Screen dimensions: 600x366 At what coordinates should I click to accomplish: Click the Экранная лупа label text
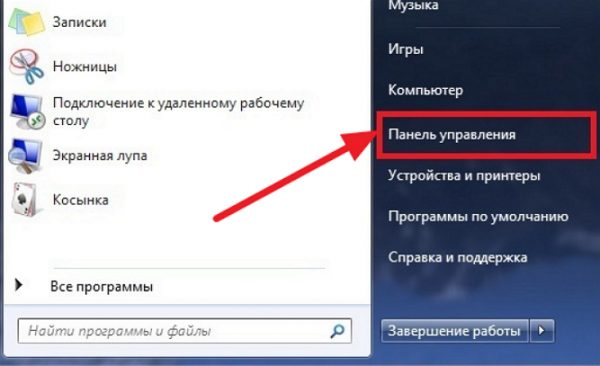point(100,156)
